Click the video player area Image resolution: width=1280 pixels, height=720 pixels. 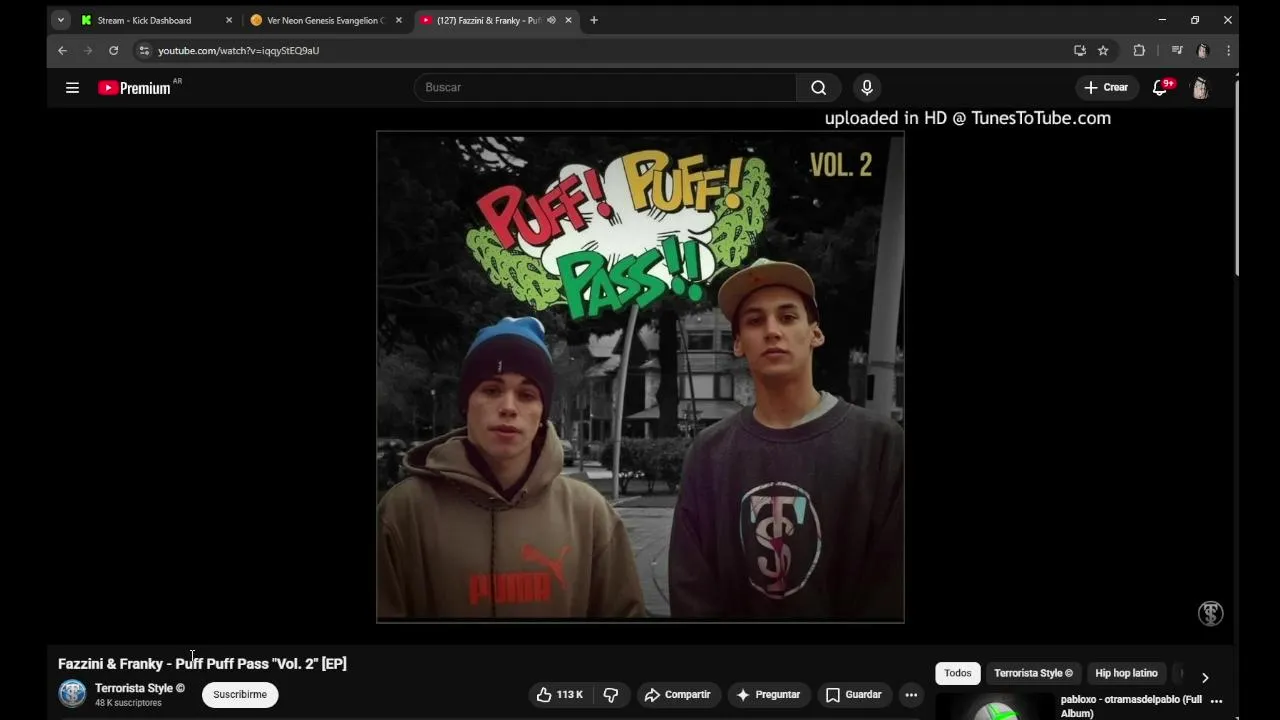(640, 377)
